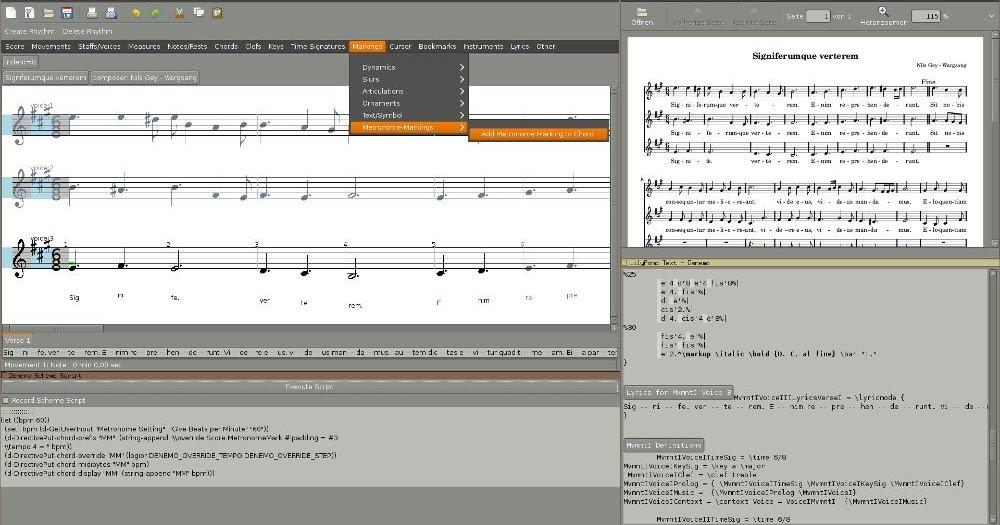The image size is (1000, 525).
Task: Click the Composer: Nils Gey button
Action: click(145, 78)
